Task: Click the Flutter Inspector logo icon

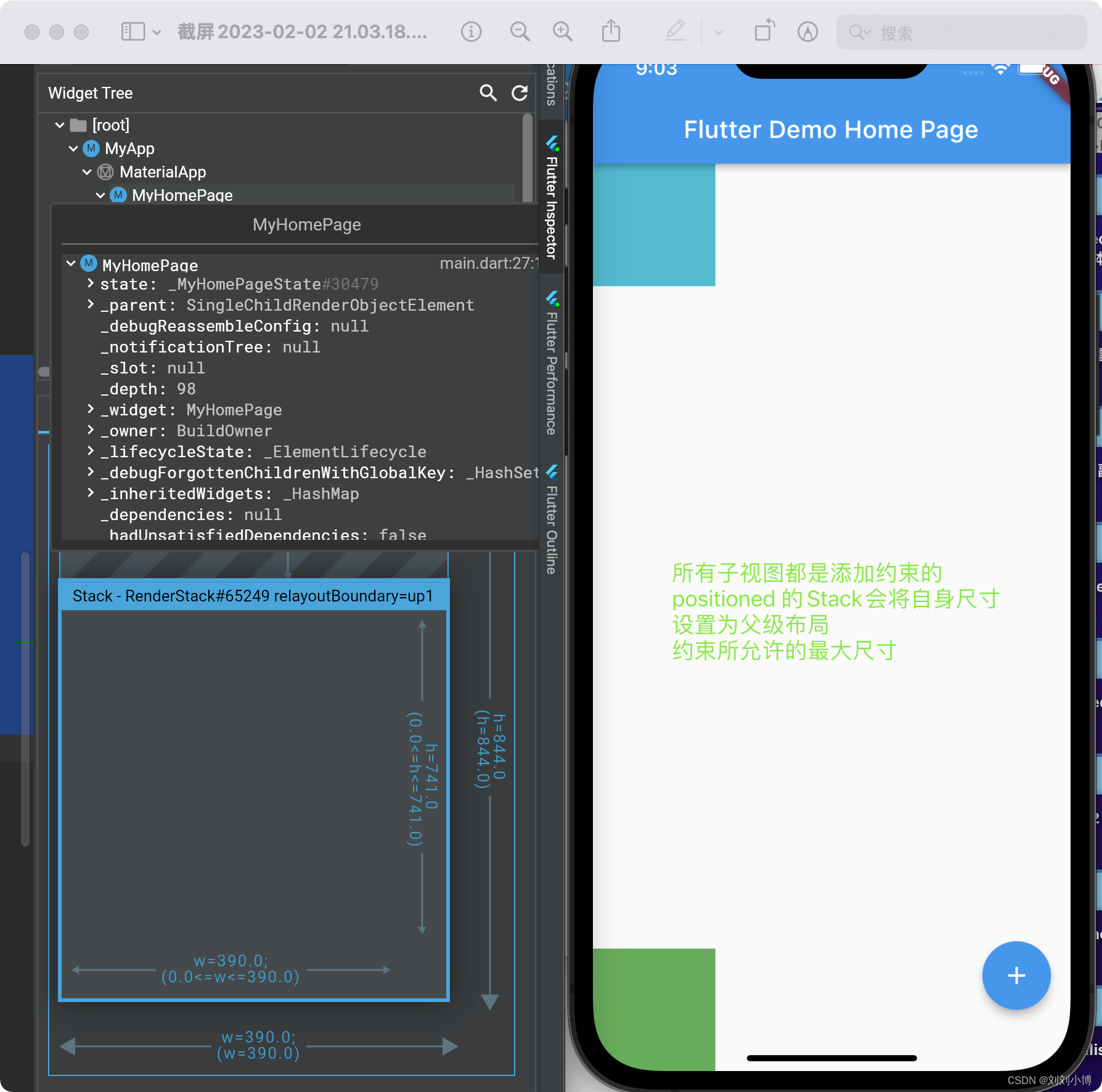Action: point(552,144)
